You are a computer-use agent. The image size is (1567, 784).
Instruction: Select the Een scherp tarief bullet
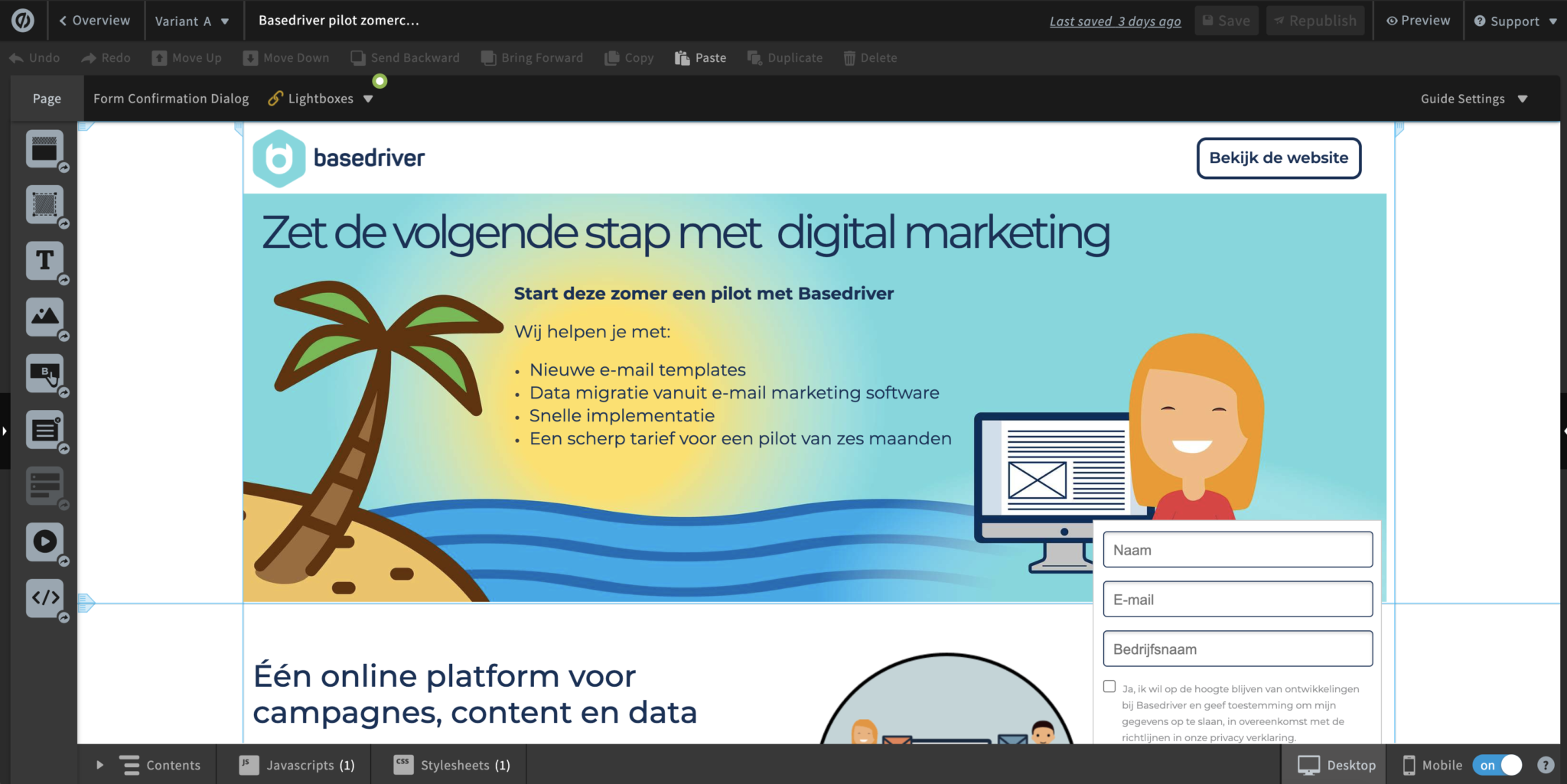pos(741,439)
